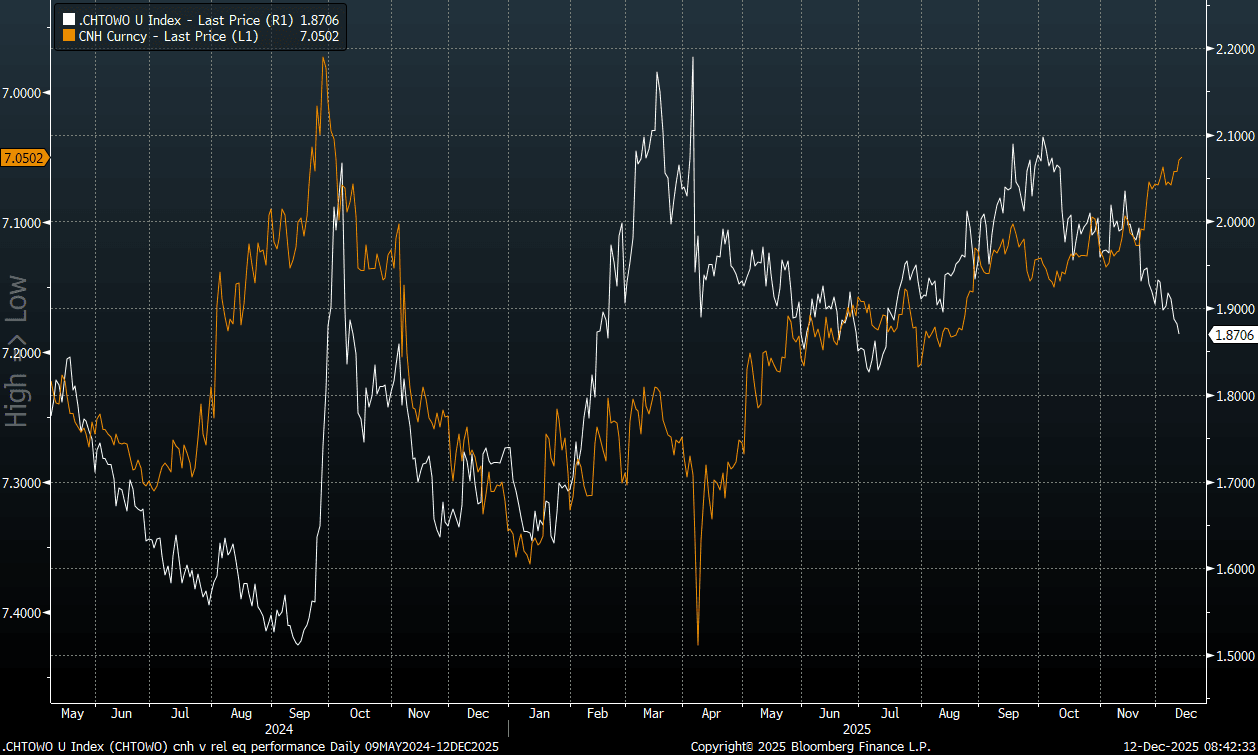This screenshot has width=1258, height=755.
Task: Click the white swatch beside .CHTOWO U Index
Action: (68, 19)
